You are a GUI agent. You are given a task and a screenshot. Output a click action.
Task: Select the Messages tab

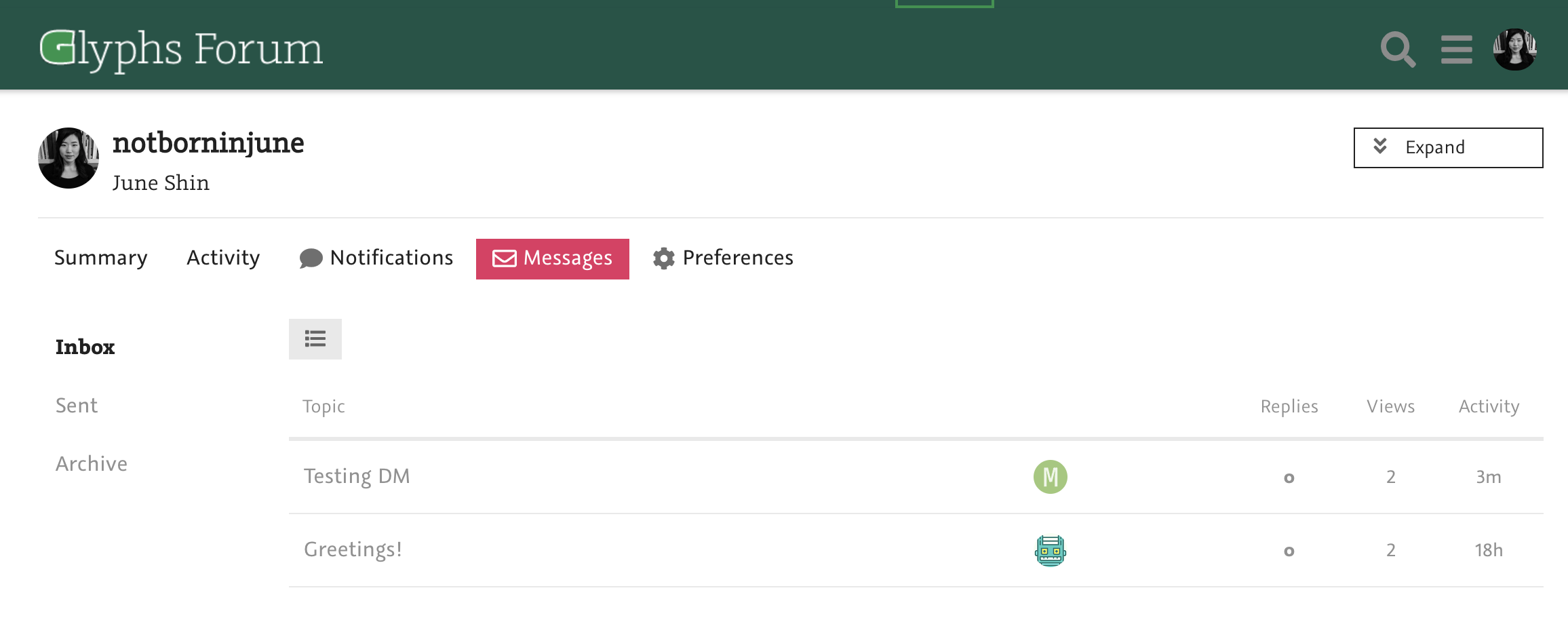click(553, 258)
